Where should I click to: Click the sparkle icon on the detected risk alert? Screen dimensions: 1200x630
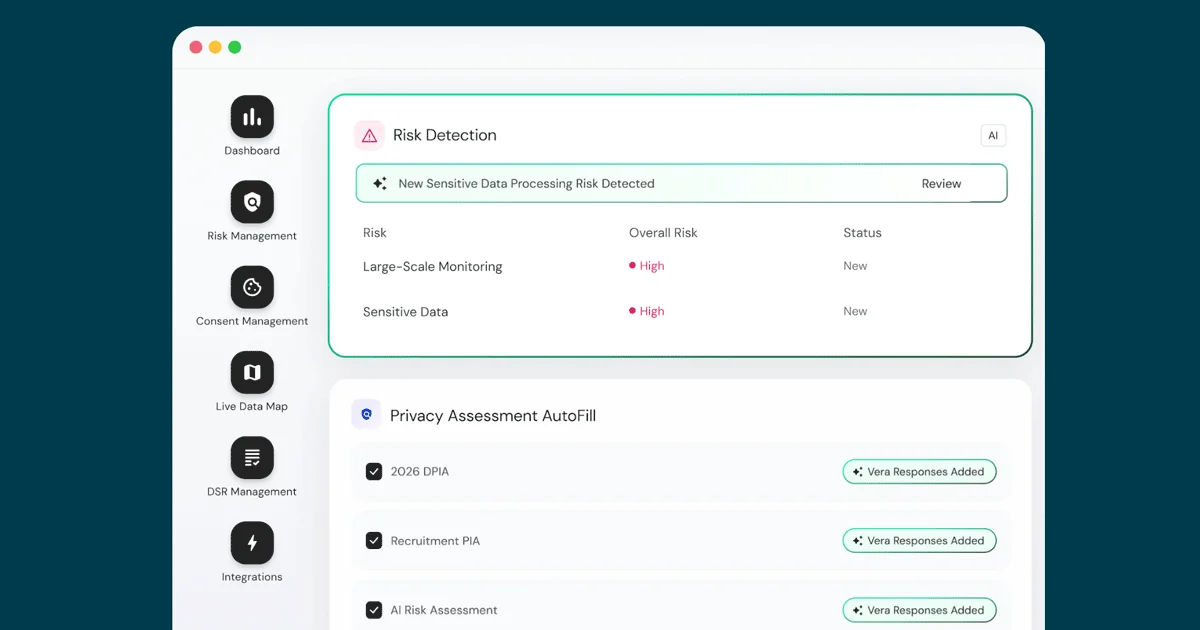(378, 183)
